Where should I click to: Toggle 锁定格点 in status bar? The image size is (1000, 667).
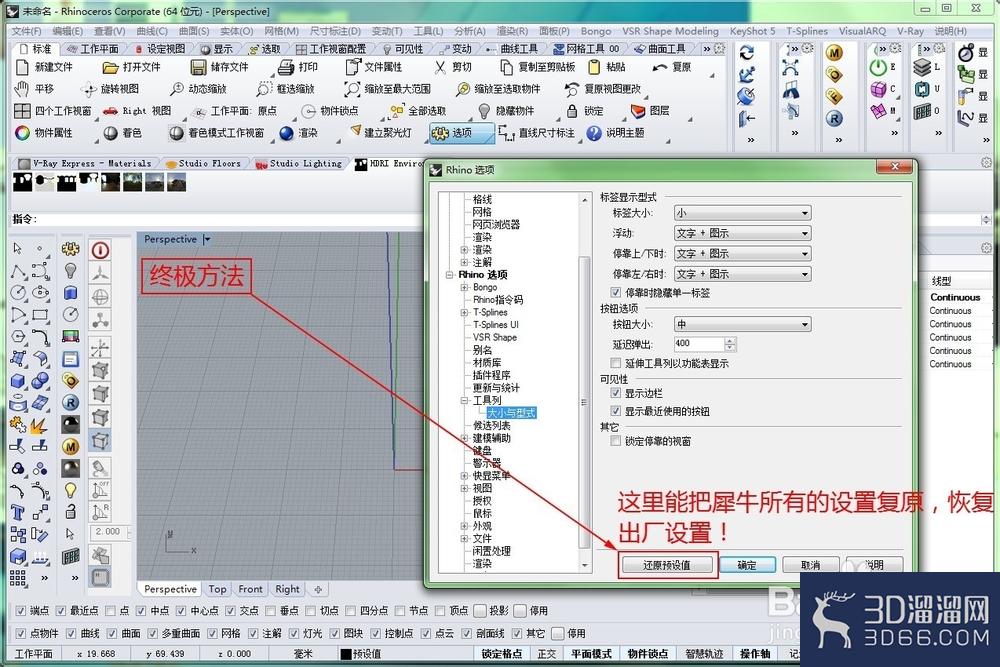[503, 654]
